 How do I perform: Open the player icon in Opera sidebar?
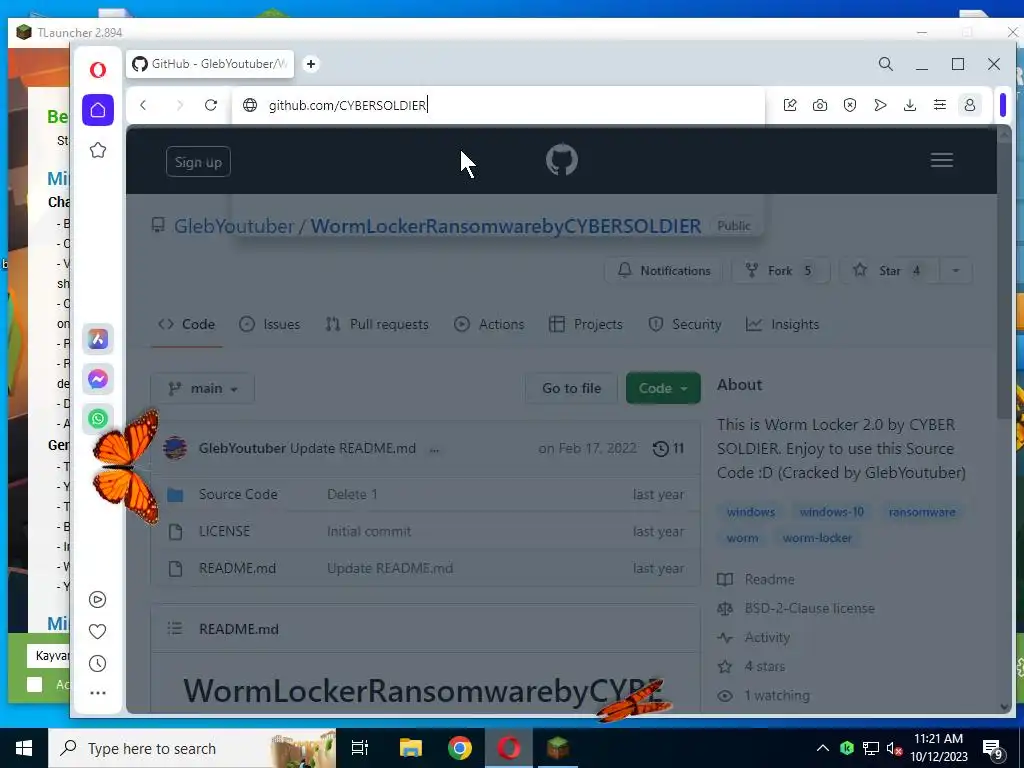click(97, 600)
